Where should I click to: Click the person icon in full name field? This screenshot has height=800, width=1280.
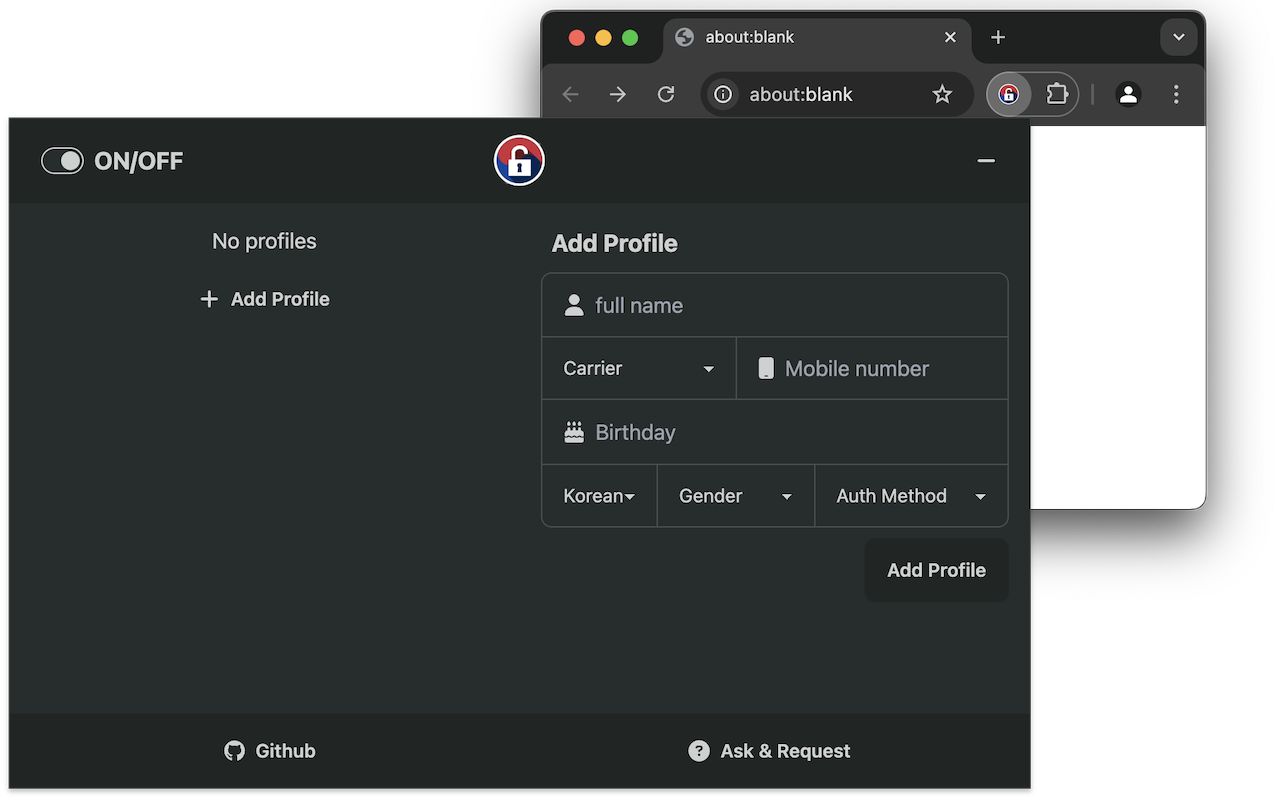(574, 305)
